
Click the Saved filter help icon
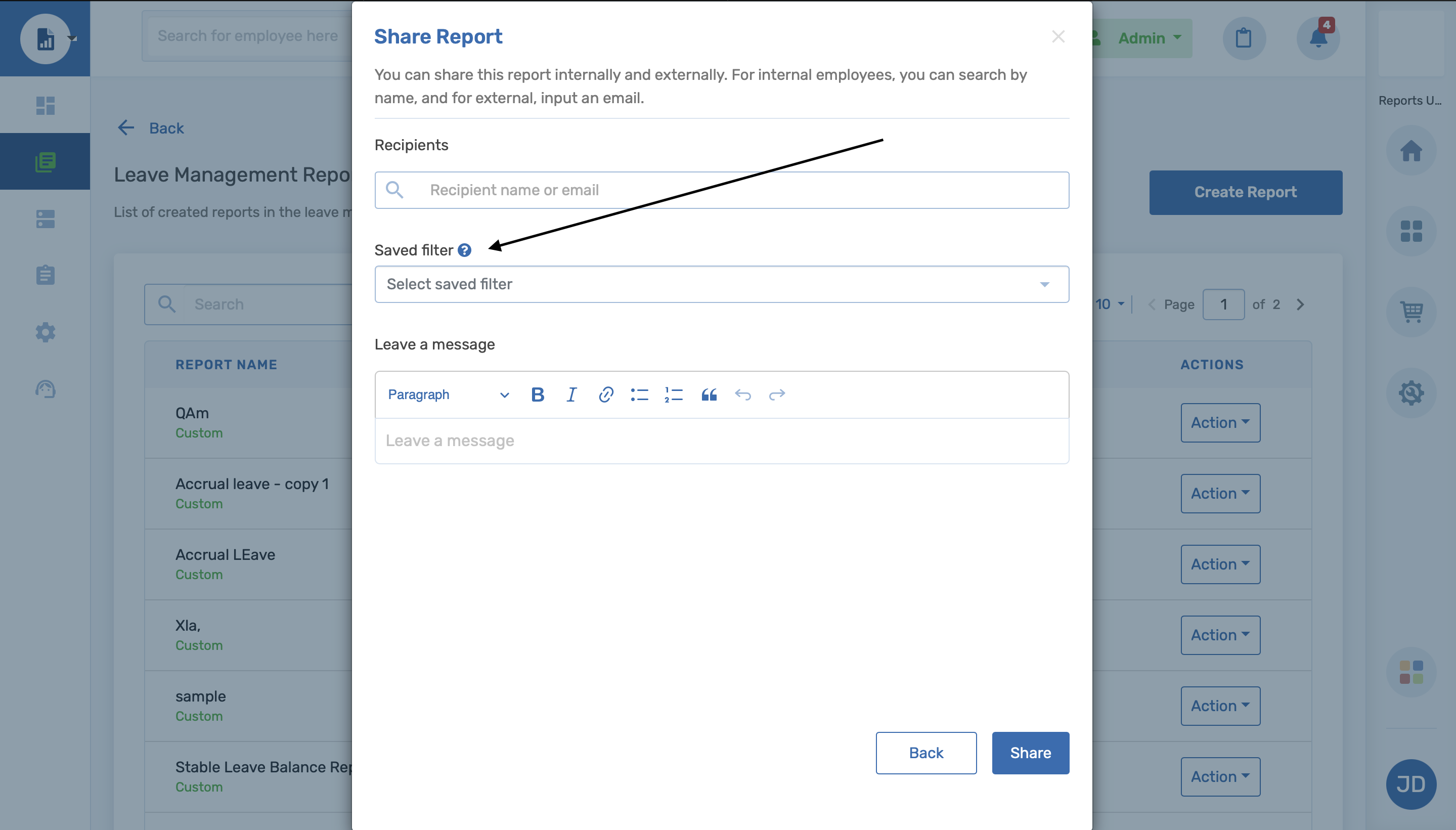464,250
